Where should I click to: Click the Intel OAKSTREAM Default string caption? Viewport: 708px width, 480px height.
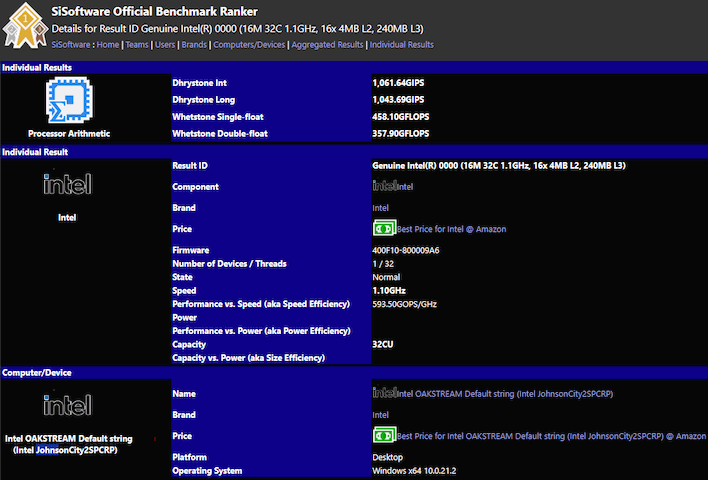tap(69, 444)
